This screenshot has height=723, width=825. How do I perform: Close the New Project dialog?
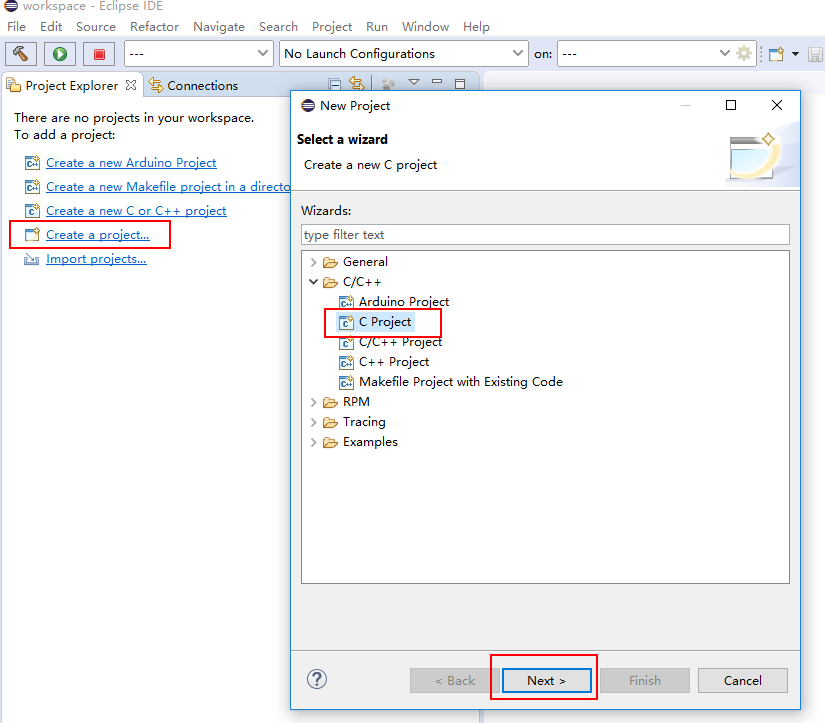tap(777, 105)
